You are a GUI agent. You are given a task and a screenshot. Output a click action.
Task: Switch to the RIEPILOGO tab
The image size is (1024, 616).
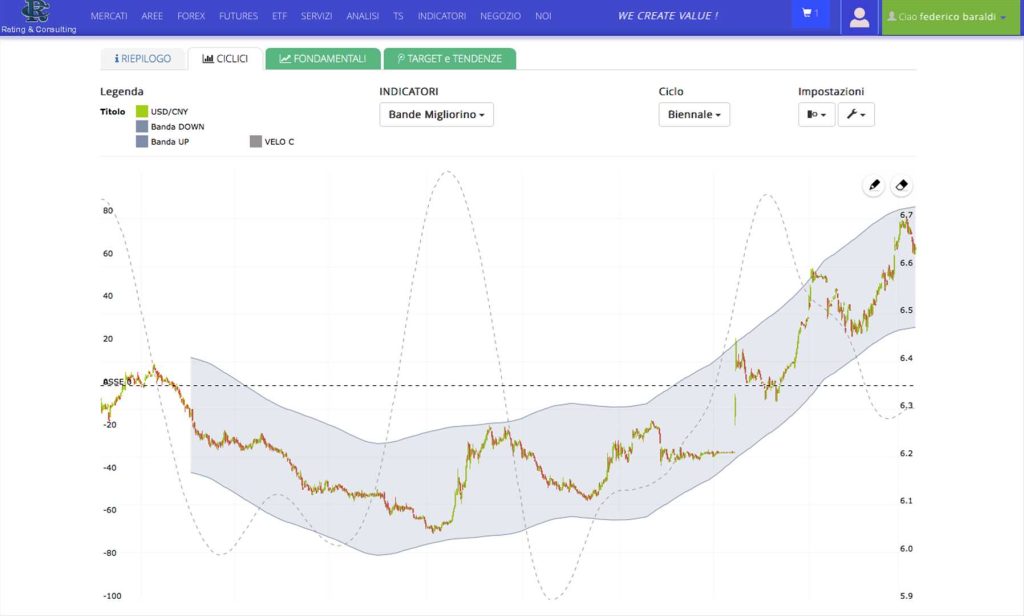point(142,59)
